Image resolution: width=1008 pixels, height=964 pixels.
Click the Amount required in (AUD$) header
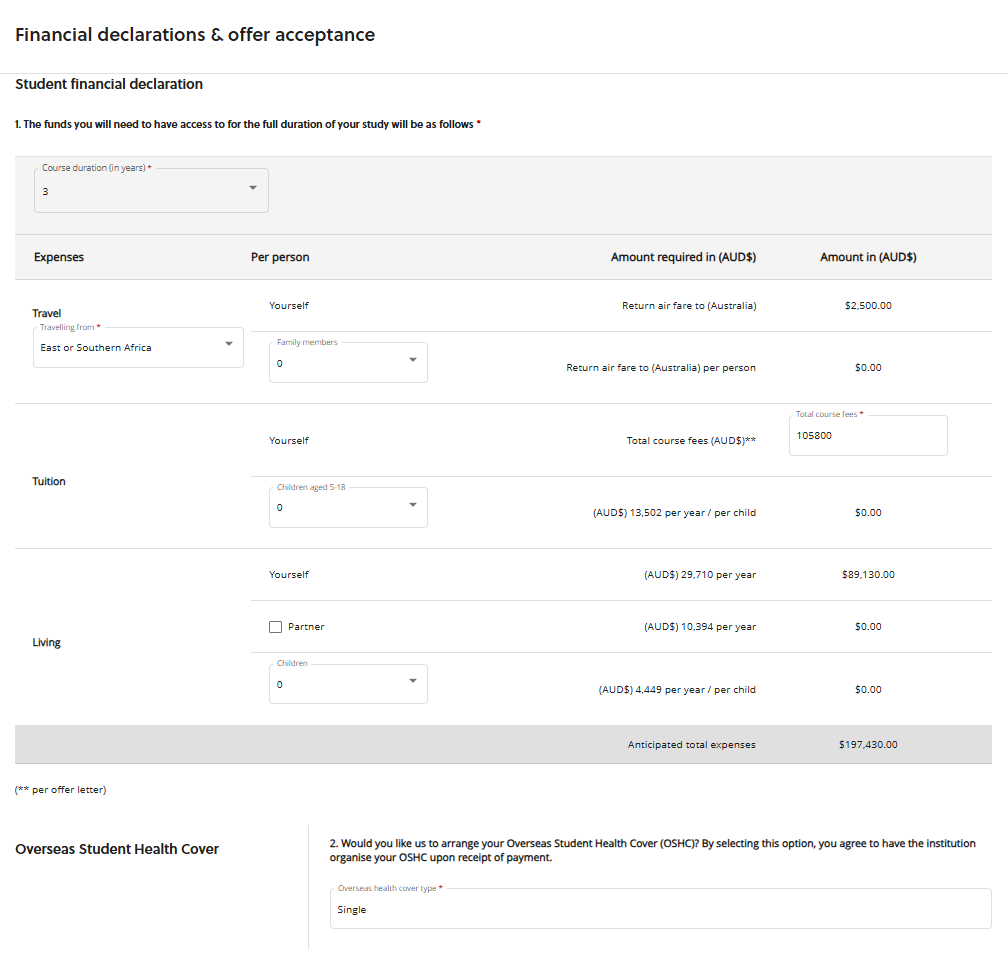(683, 257)
